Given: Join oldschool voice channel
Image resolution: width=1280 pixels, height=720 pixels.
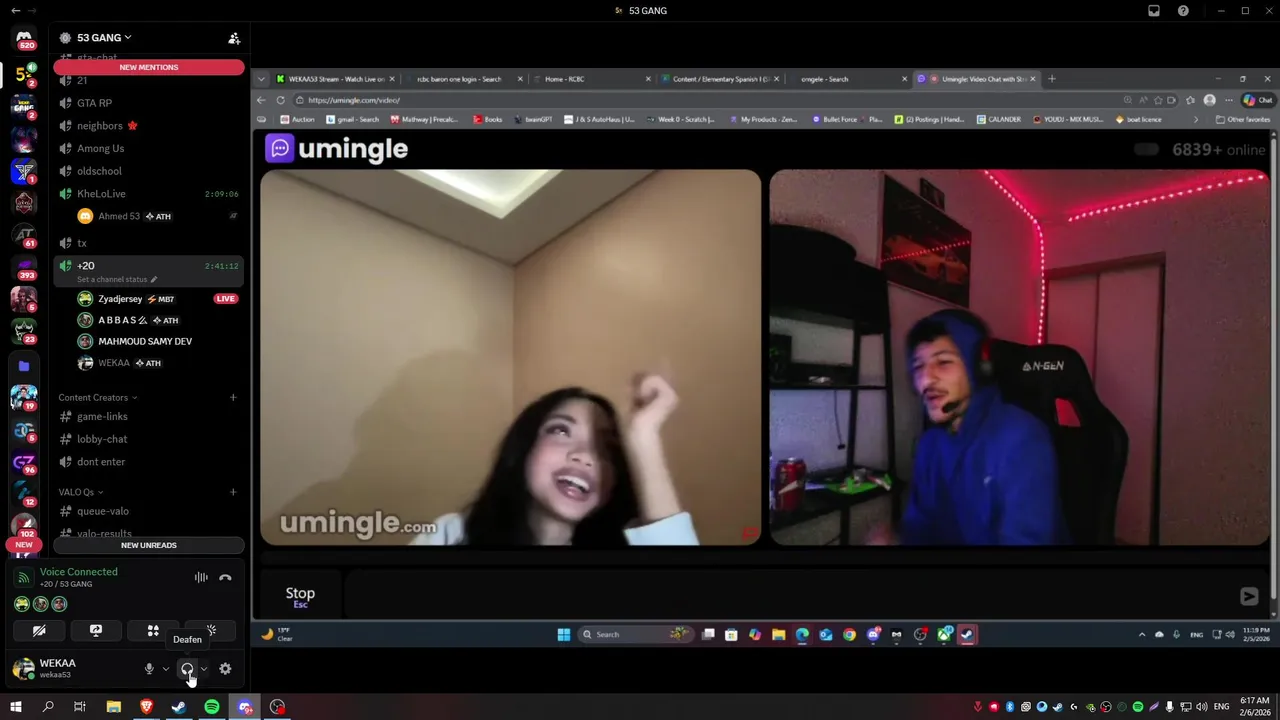Looking at the screenshot, I should tap(149, 171).
